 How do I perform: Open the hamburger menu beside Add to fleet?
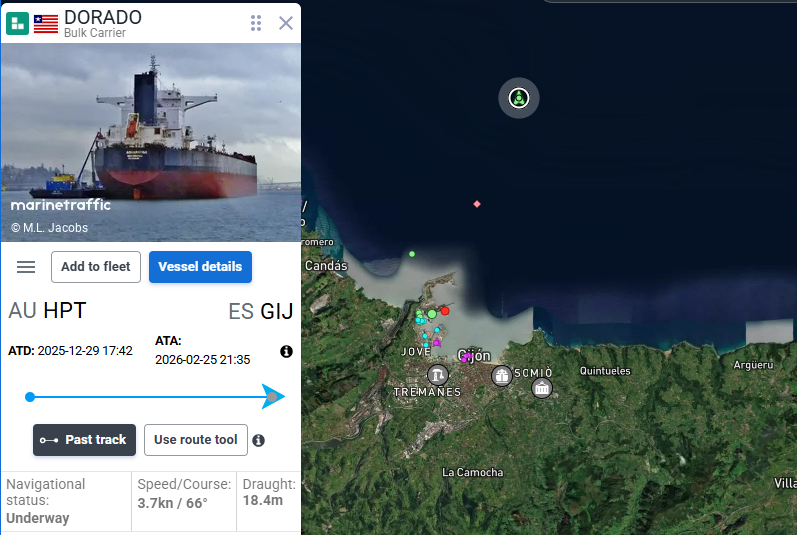coord(26,267)
